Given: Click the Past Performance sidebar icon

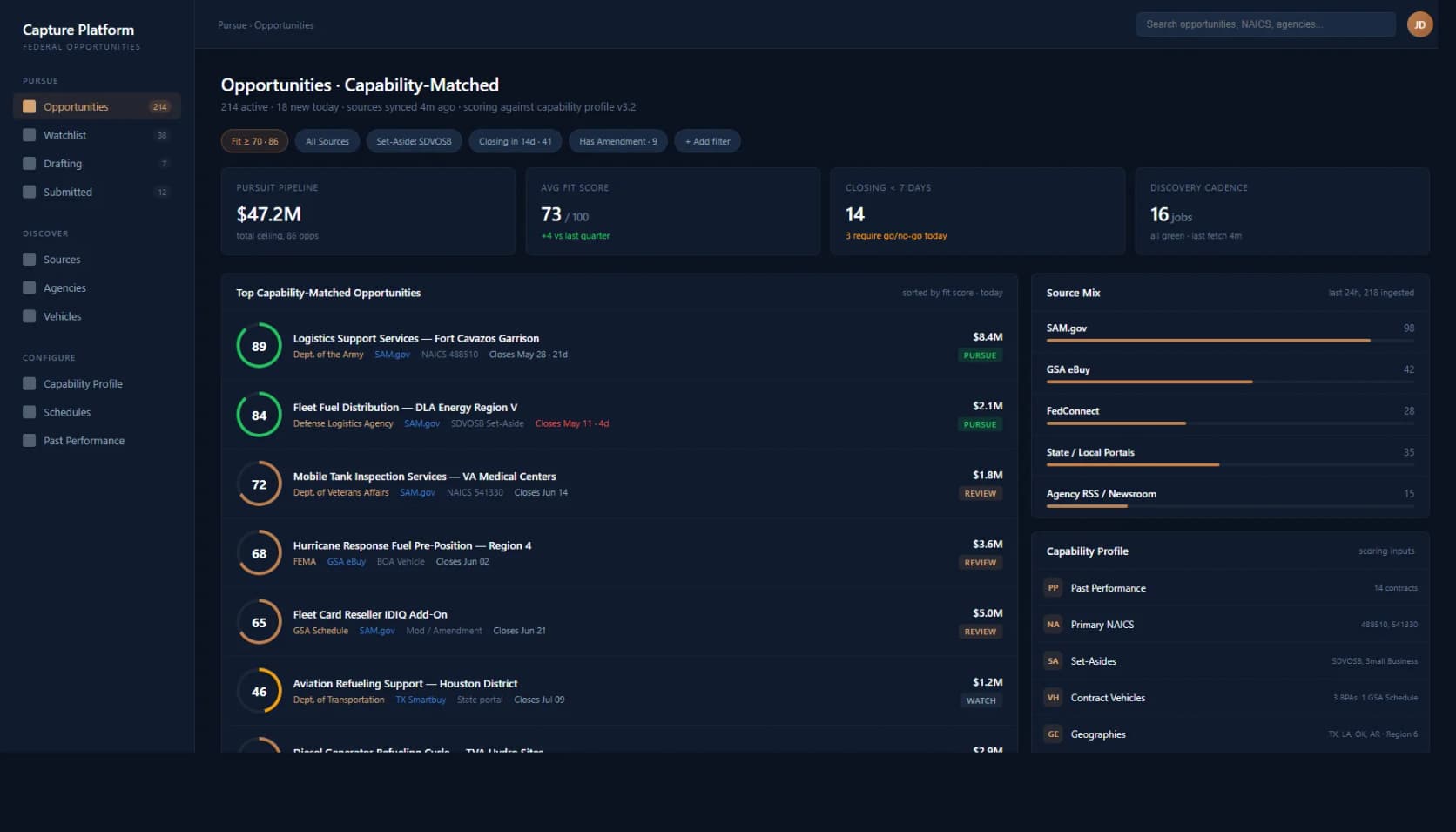Looking at the screenshot, I should tap(30, 441).
